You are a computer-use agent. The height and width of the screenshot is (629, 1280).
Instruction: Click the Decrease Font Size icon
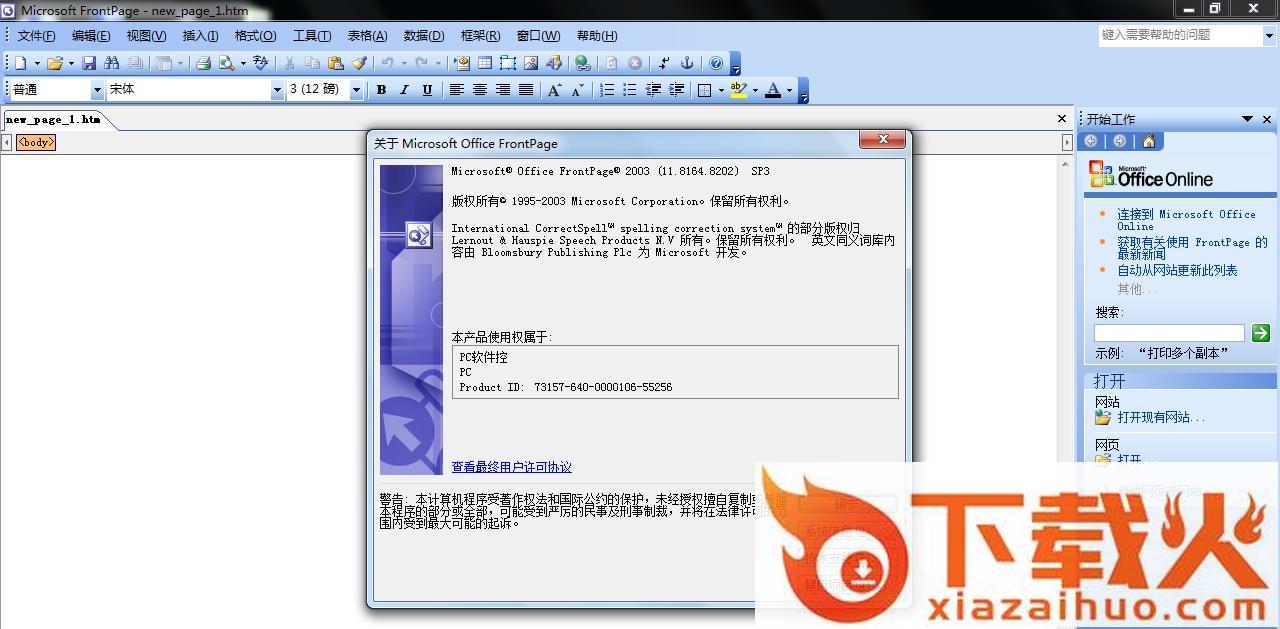[577, 90]
